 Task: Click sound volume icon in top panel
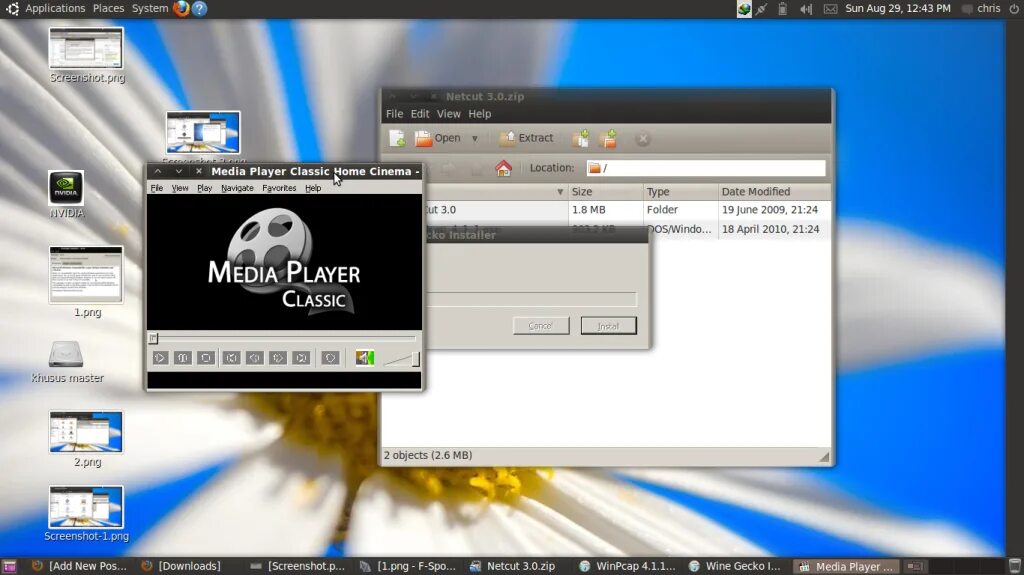click(x=807, y=8)
